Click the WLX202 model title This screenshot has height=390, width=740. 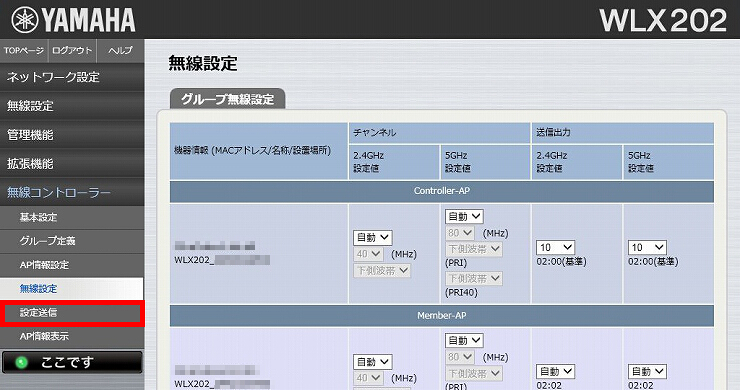coord(663,20)
